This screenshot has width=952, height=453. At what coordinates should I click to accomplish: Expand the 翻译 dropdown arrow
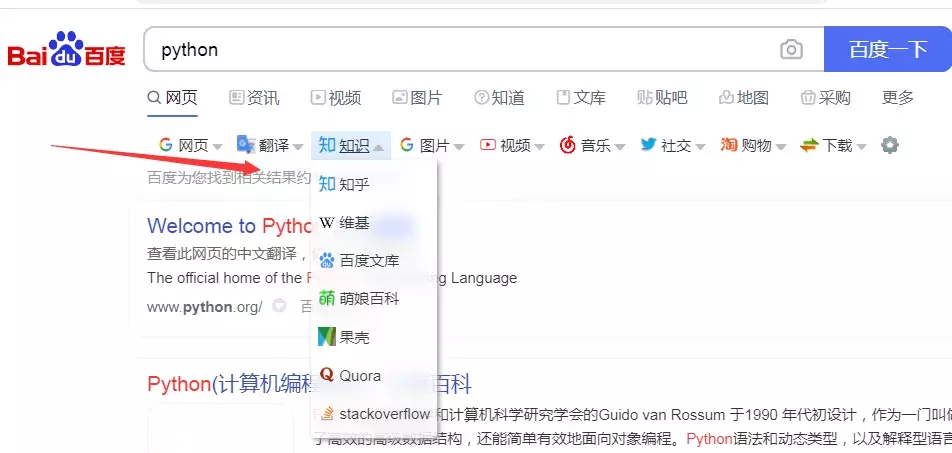298,146
